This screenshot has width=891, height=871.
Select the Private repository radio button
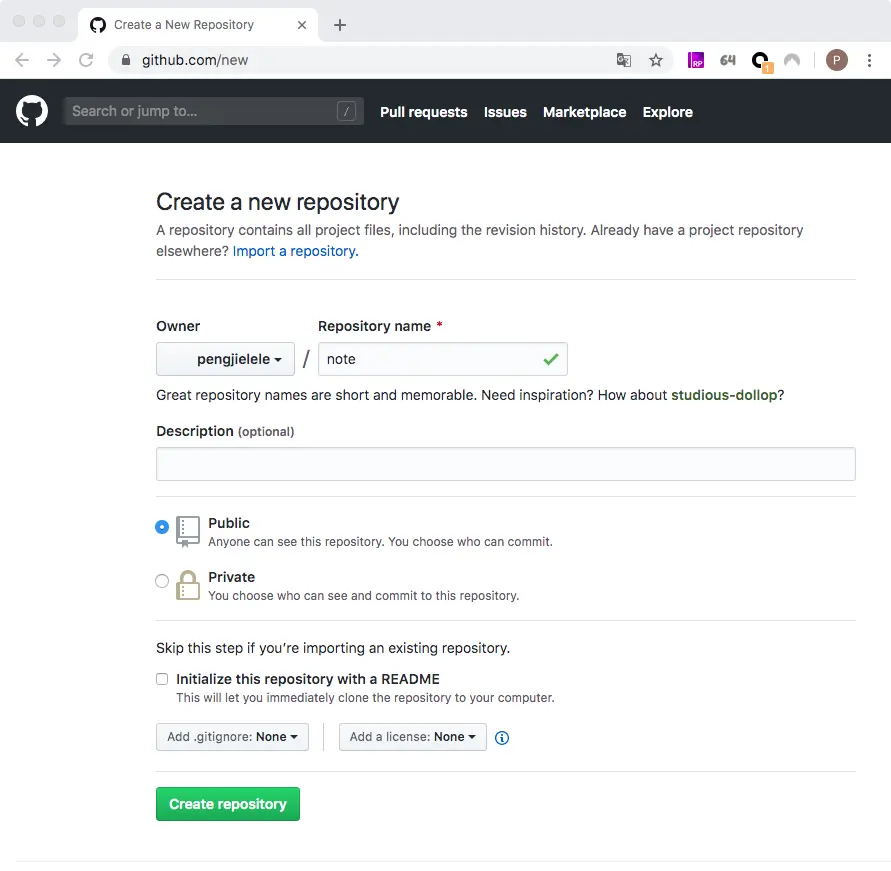162,581
